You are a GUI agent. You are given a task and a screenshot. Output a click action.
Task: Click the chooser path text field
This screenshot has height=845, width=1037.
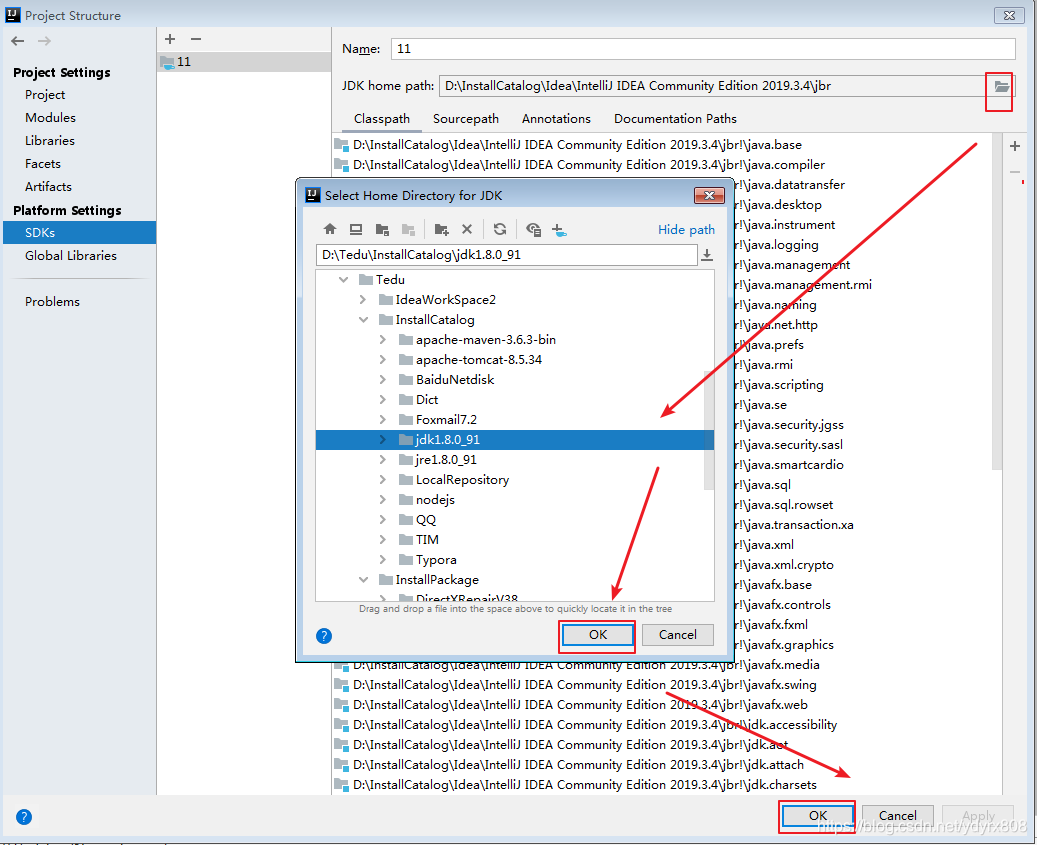pyautogui.click(x=507, y=255)
